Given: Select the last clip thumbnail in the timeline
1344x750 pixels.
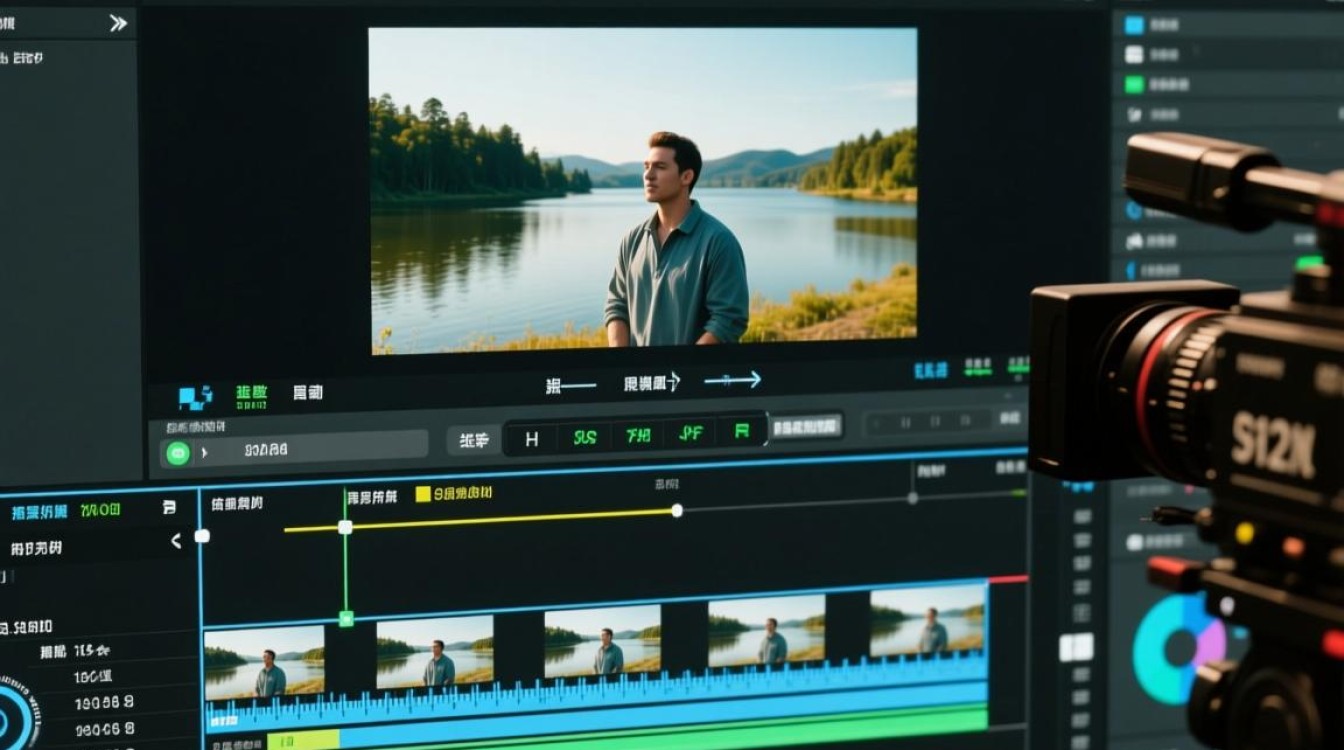Looking at the screenshot, I should pyautogui.click(x=928, y=621).
